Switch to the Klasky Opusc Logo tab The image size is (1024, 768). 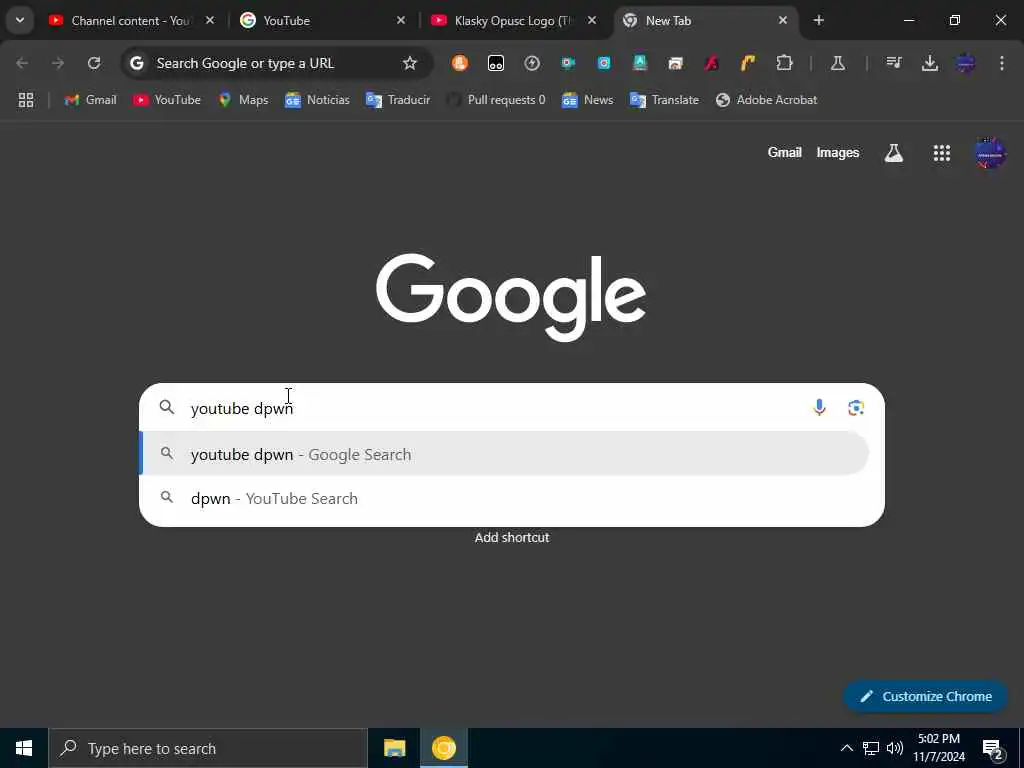click(x=513, y=20)
